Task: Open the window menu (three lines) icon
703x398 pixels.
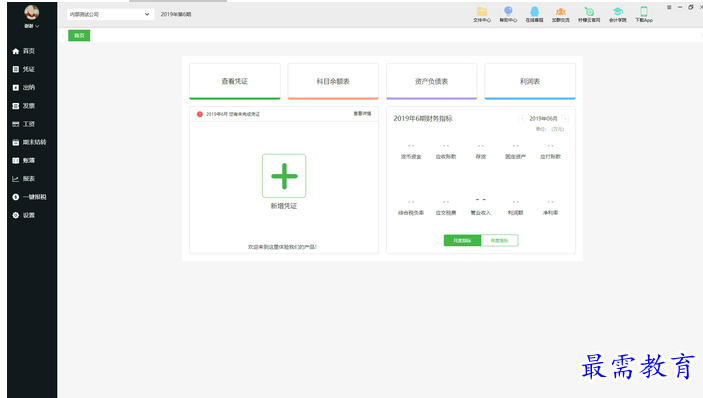Action: coord(669,7)
